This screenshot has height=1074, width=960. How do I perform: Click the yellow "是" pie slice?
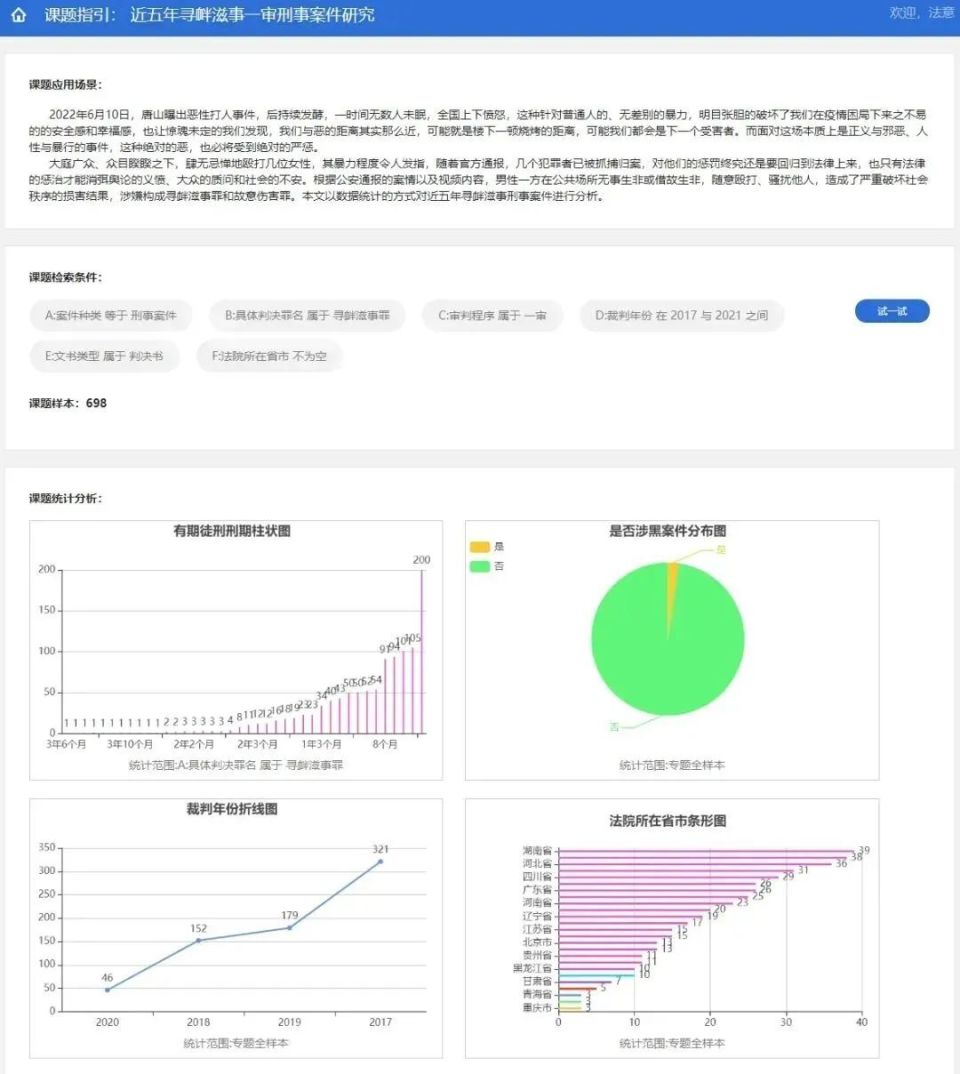tap(672, 575)
